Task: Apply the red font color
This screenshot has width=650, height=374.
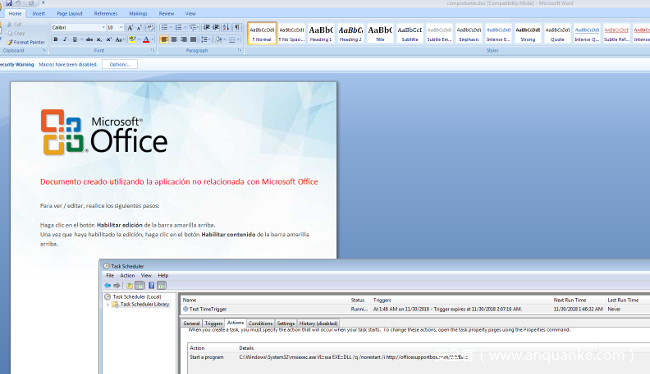Action: [146, 39]
